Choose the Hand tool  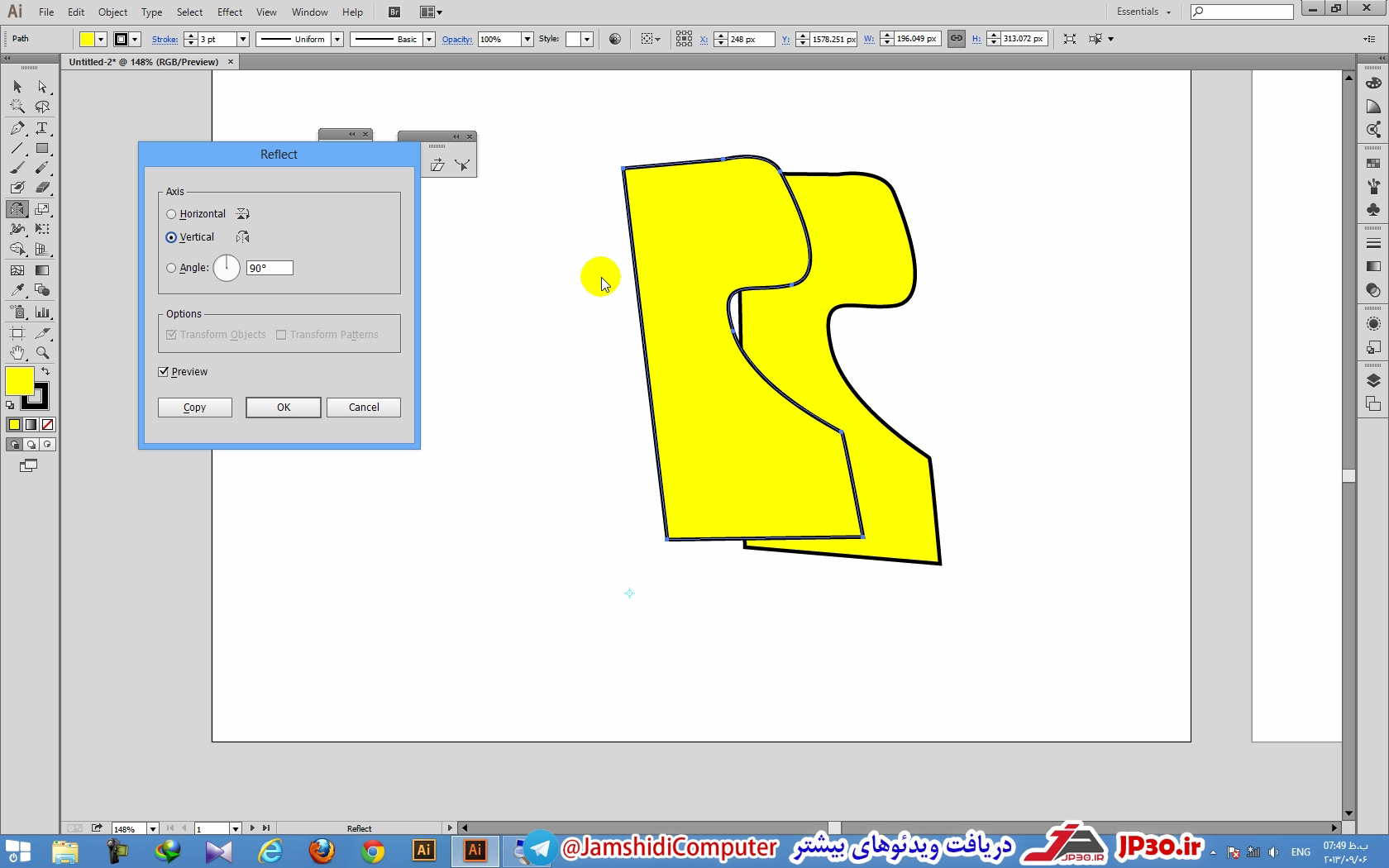point(17,353)
